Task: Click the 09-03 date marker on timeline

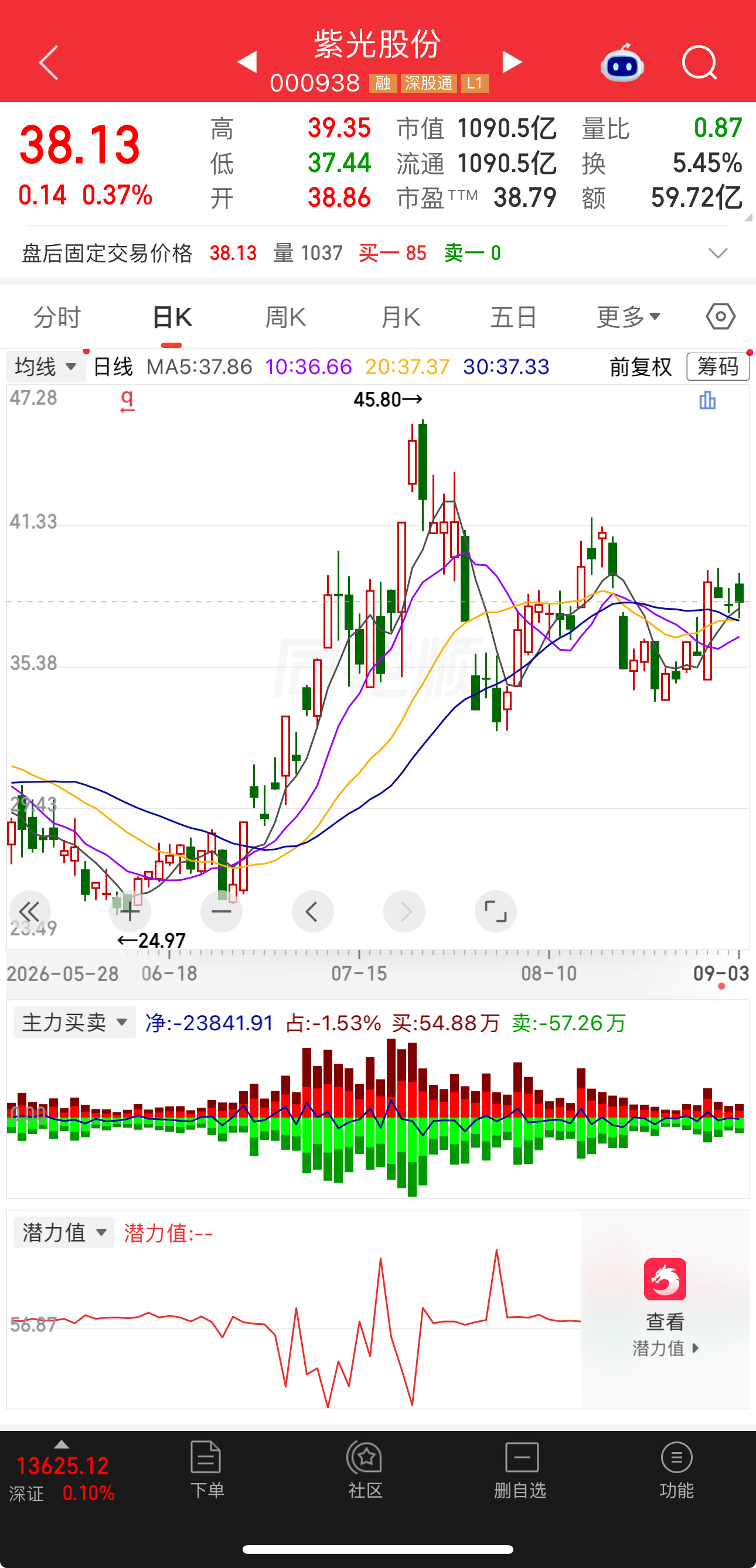Action: [721, 973]
